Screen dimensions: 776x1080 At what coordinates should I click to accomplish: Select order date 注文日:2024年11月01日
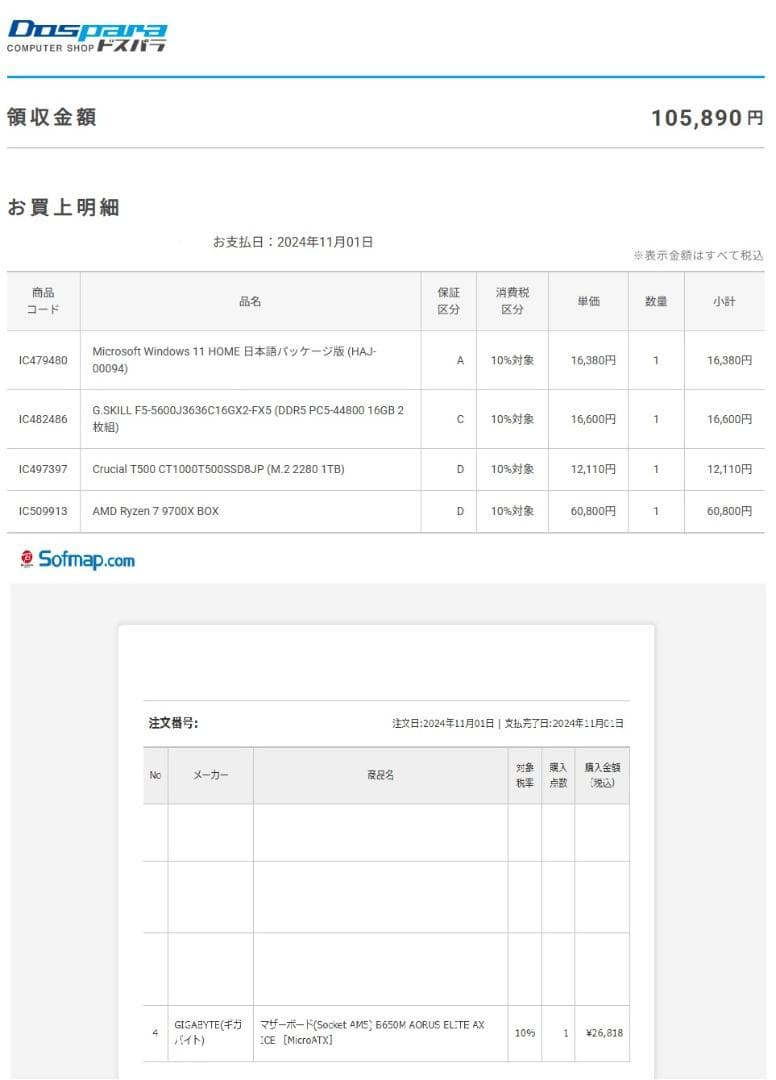[443, 723]
